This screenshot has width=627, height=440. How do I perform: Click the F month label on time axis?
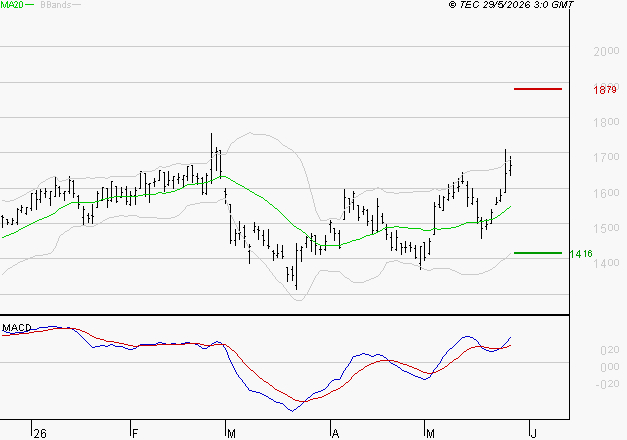pyautogui.click(x=135, y=434)
